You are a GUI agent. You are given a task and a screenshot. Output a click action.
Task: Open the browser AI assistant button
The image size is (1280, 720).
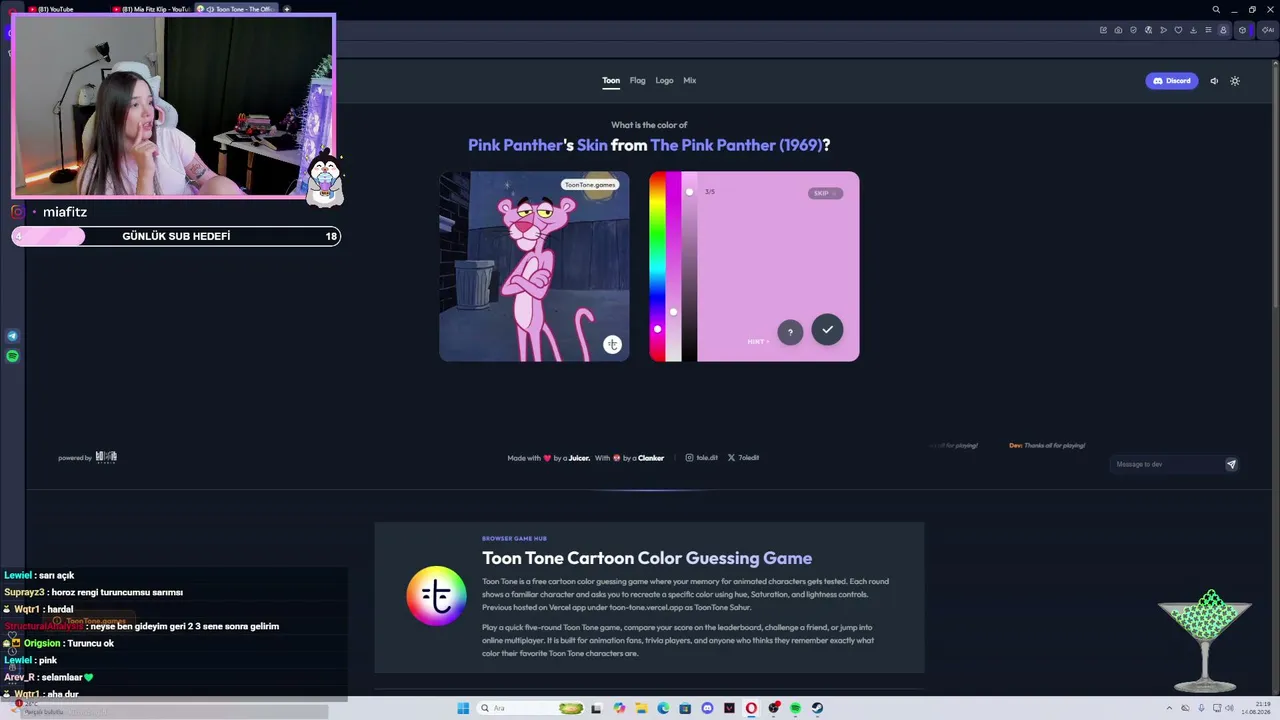[1268, 30]
